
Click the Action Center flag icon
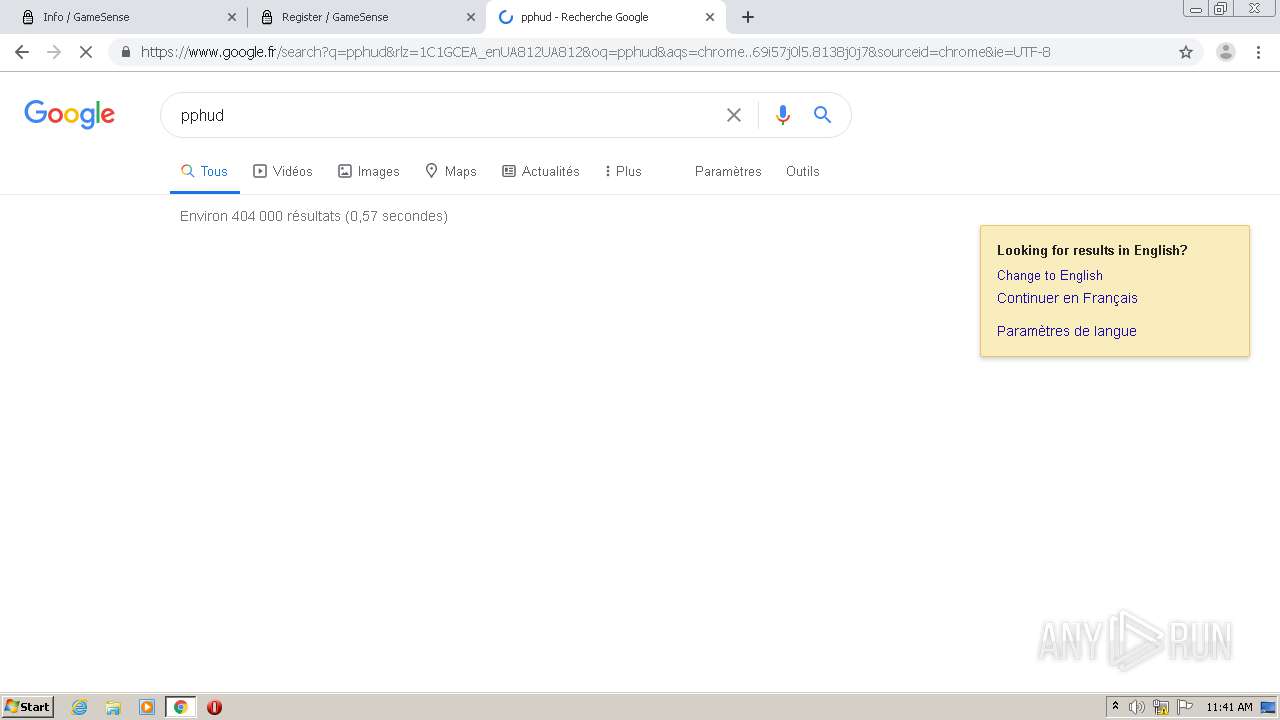coord(1185,707)
